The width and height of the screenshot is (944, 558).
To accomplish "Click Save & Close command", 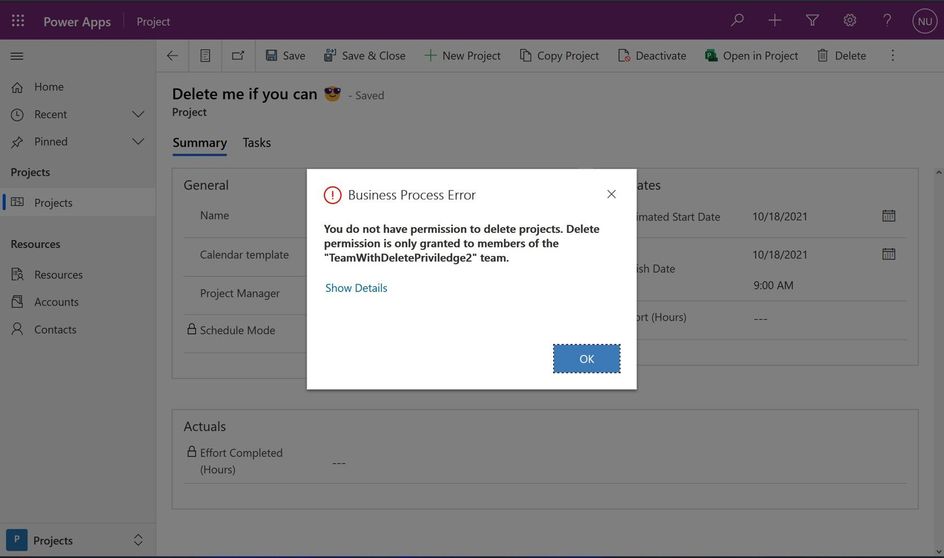I will (364, 55).
